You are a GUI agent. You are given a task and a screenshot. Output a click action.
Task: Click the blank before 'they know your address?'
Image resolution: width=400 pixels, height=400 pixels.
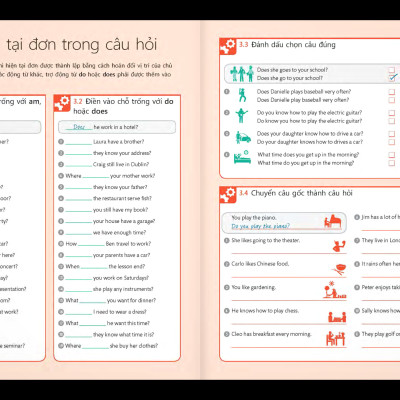(x=79, y=154)
